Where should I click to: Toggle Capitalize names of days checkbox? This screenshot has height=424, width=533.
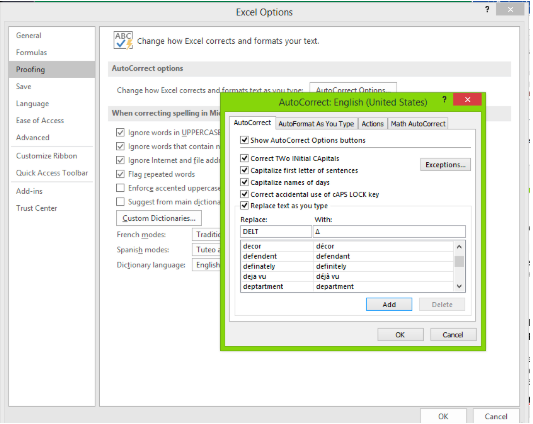point(244,182)
